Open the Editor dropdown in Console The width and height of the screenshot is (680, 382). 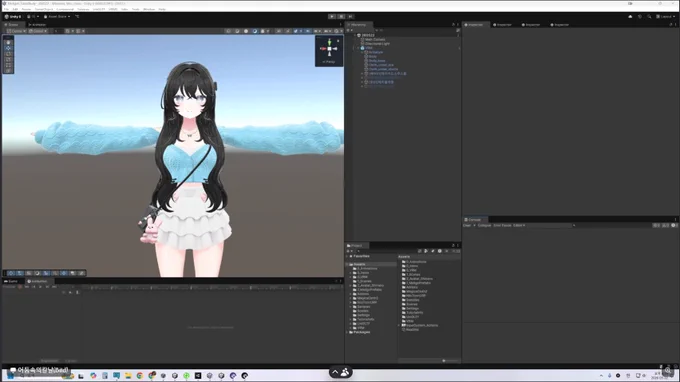[x=519, y=225]
